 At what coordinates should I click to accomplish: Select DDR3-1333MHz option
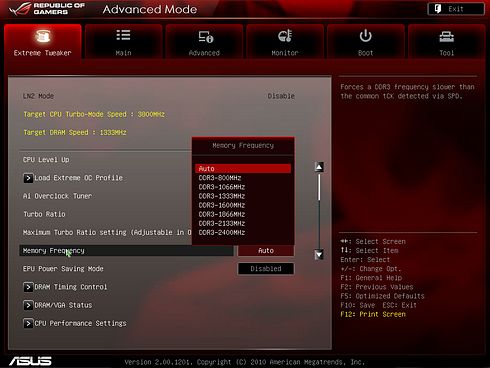point(222,196)
